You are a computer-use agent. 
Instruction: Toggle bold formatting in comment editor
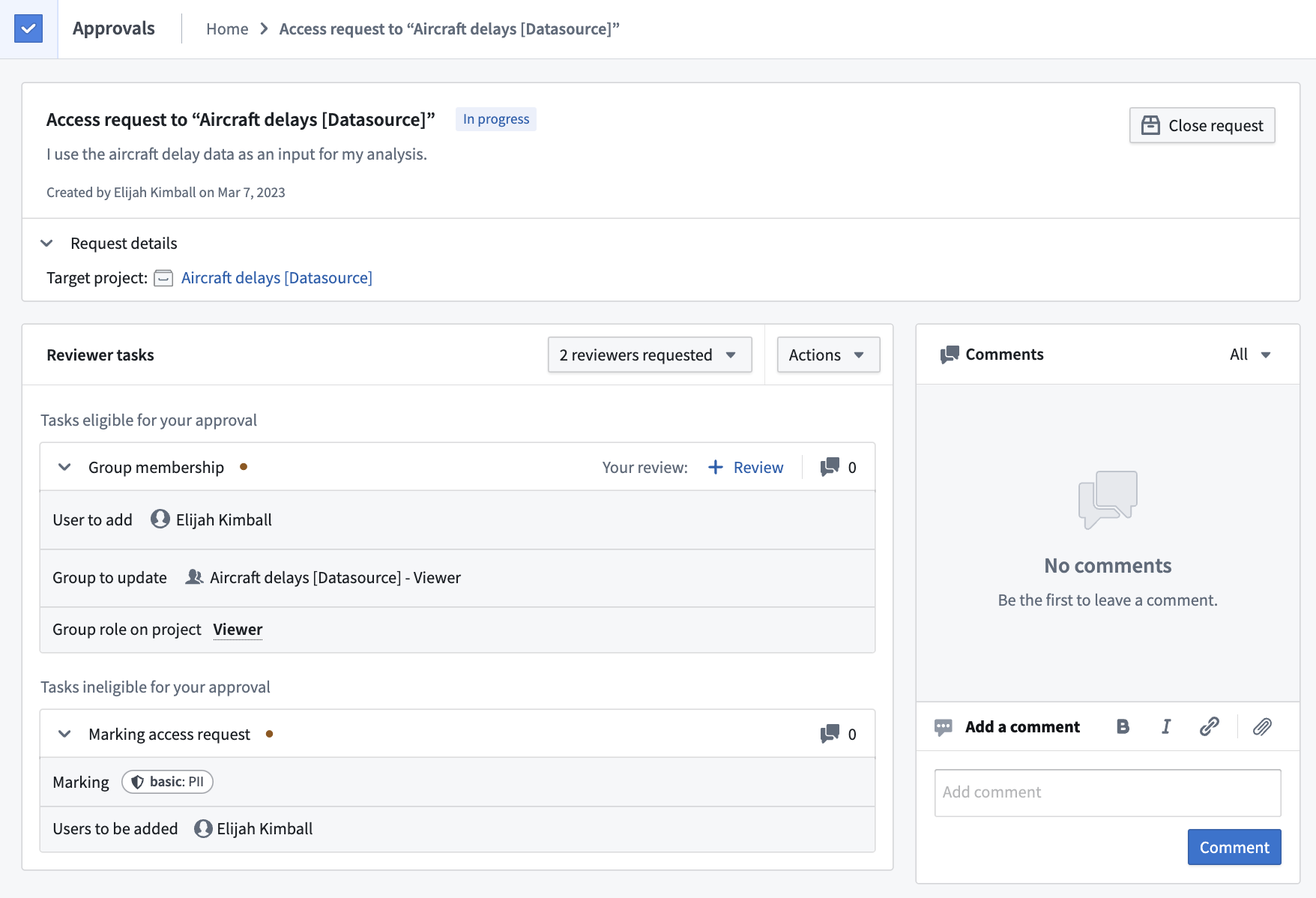click(1123, 726)
